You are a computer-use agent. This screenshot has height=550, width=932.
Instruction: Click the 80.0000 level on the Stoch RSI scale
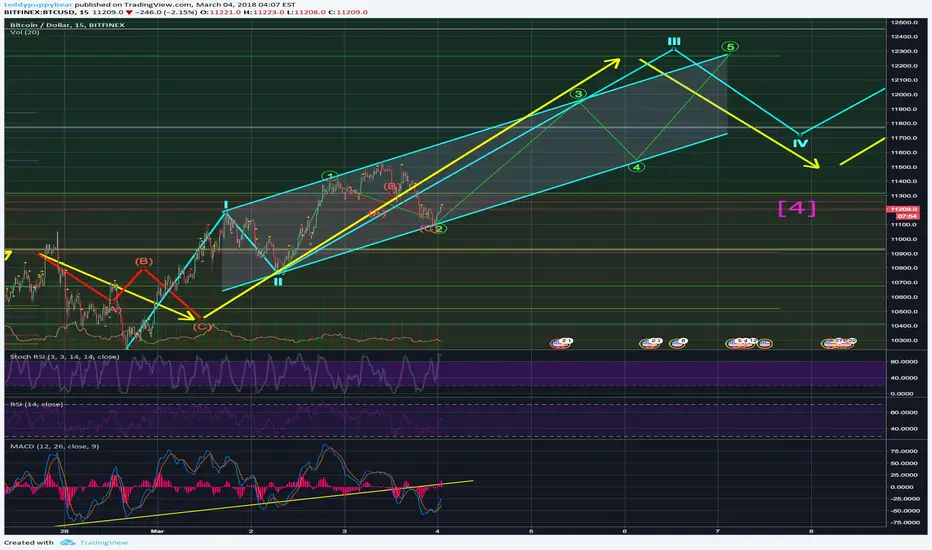[x=902, y=362]
